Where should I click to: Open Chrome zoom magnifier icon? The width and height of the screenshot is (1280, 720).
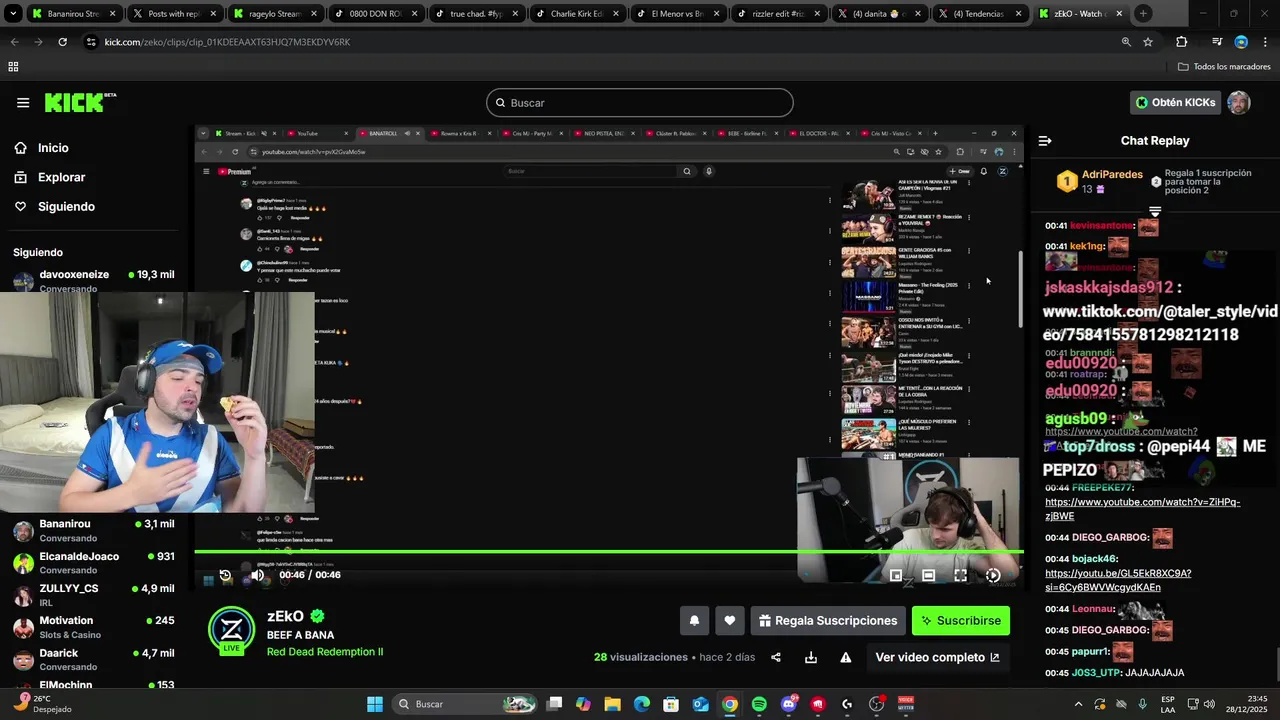click(1126, 42)
